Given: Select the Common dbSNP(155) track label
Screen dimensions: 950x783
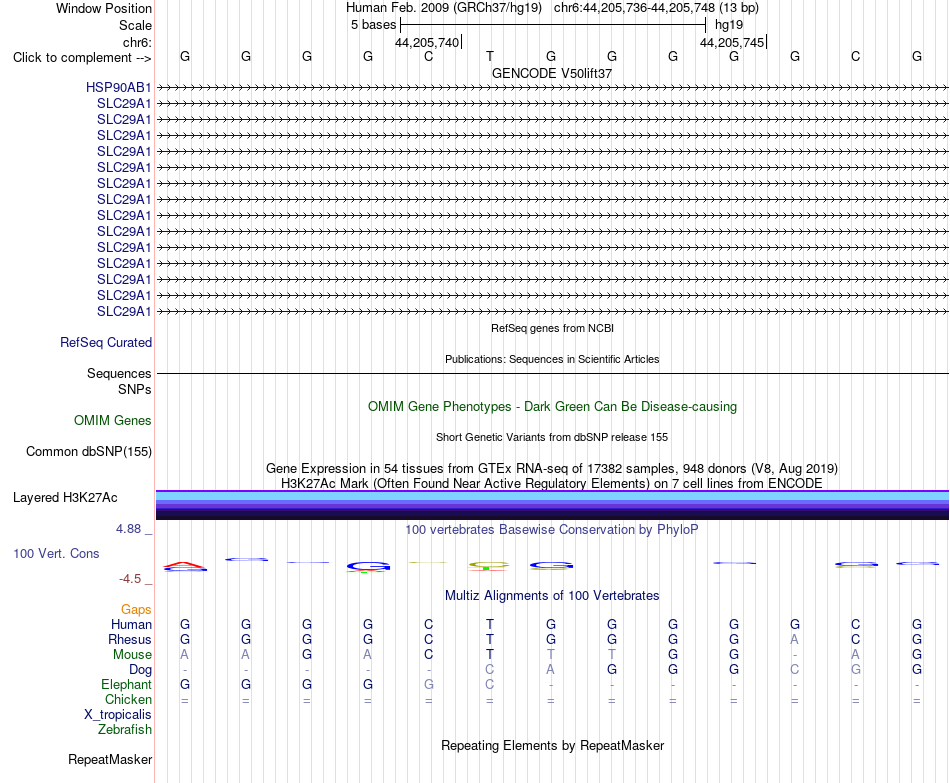Looking at the screenshot, I should coord(89,451).
